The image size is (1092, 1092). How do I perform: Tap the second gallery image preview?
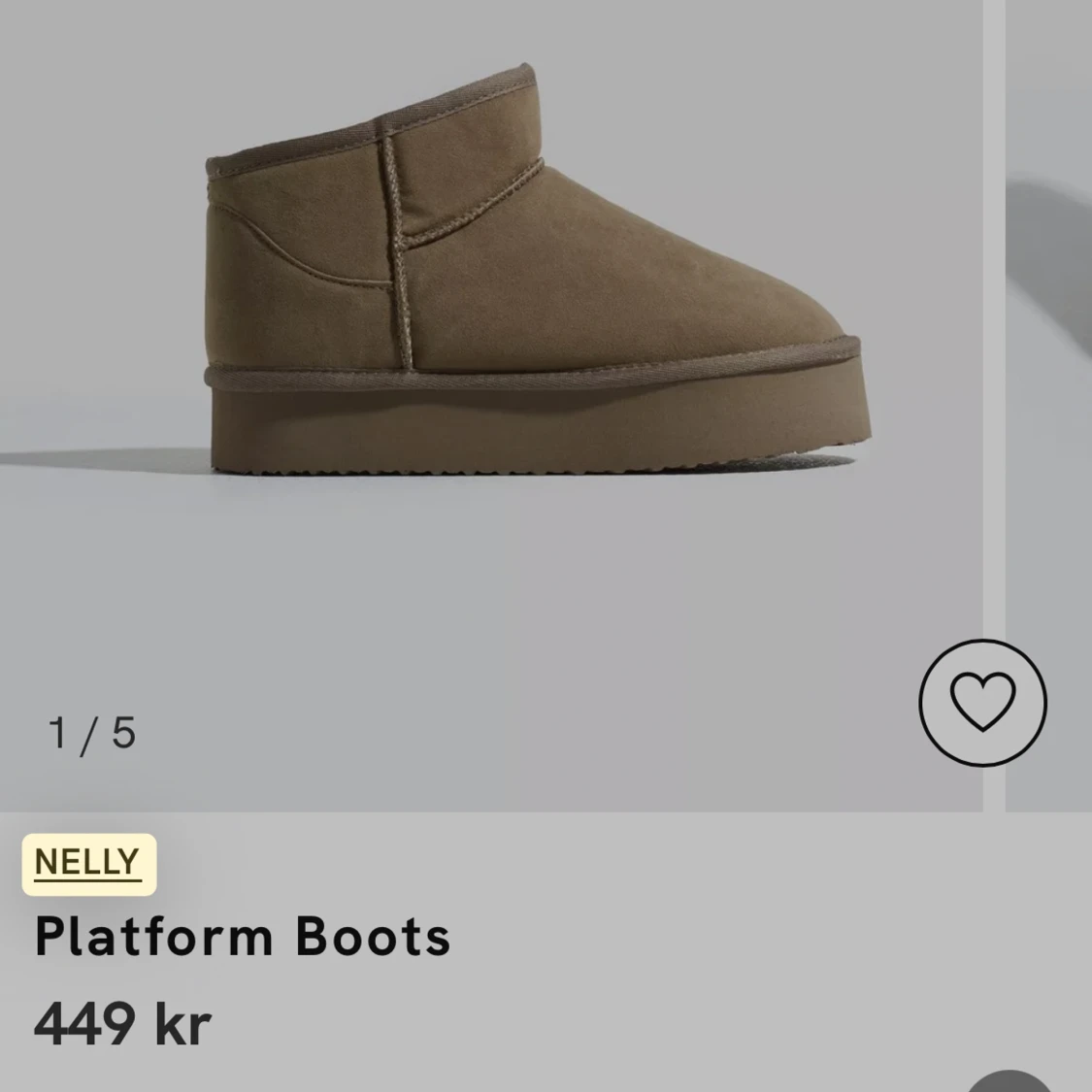[1049, 406]
